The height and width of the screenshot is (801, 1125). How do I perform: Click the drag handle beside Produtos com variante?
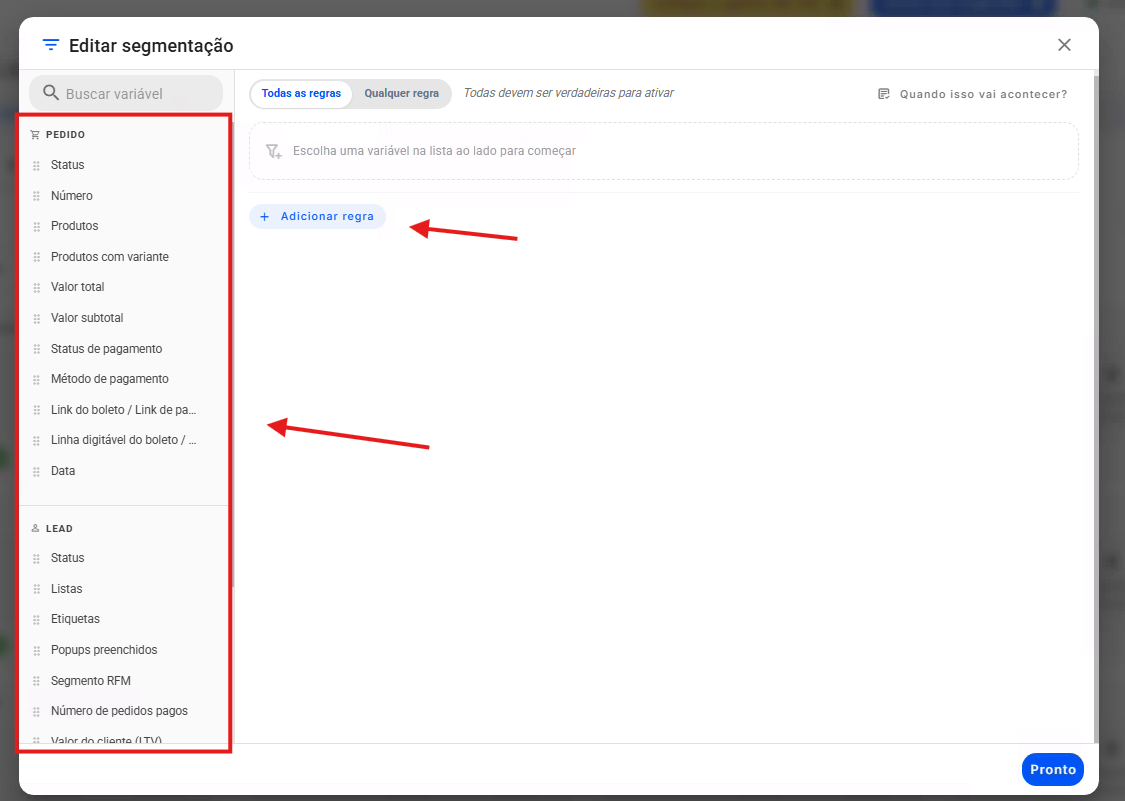(37, 257)
